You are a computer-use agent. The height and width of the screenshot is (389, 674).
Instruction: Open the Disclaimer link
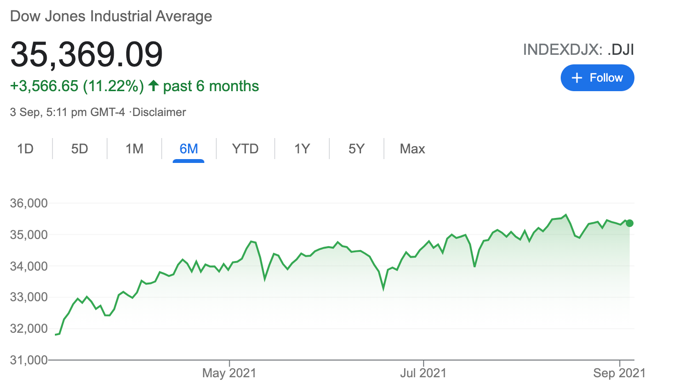click(x=159, y=112)
